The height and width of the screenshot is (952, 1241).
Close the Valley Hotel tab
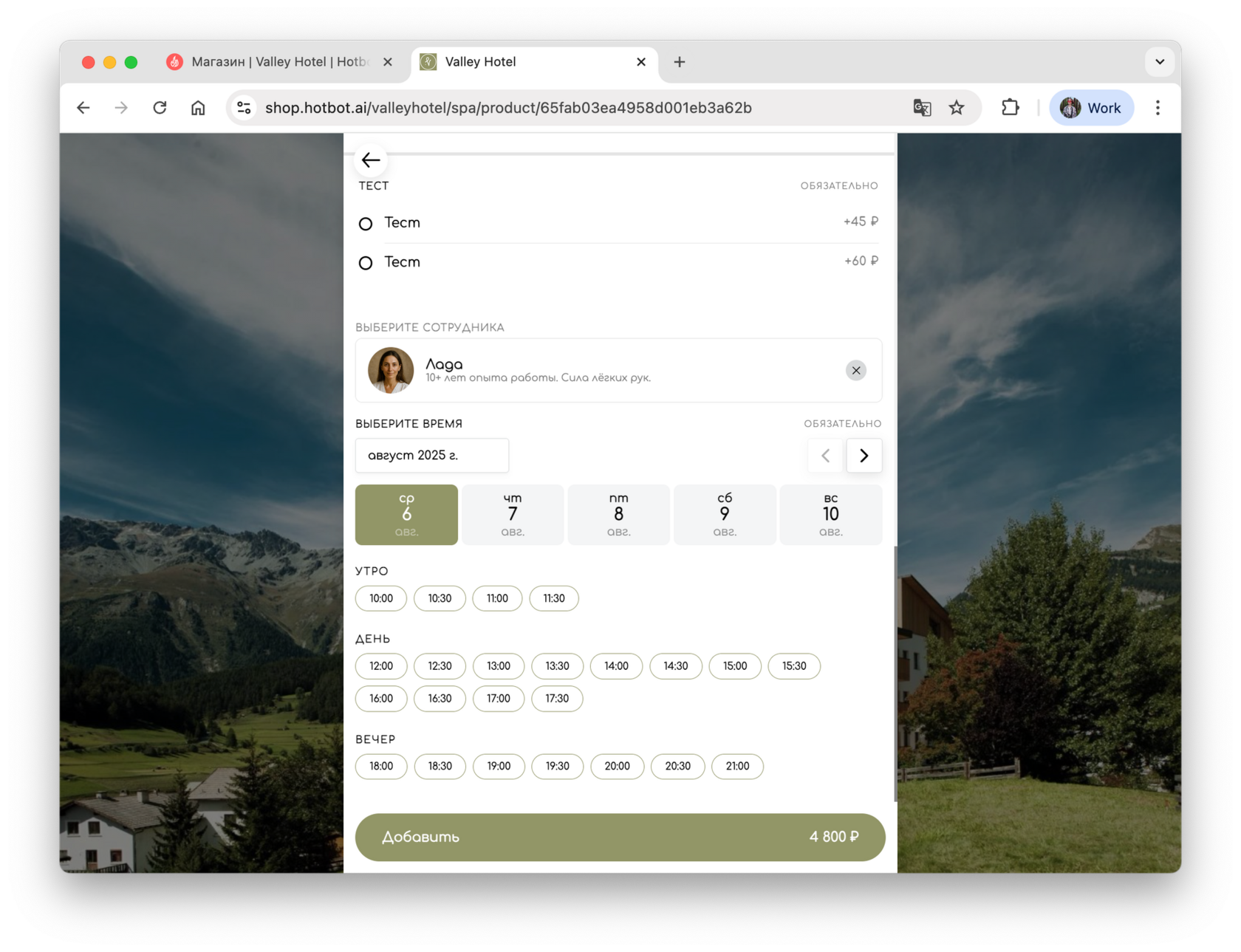tap(641, 62)
